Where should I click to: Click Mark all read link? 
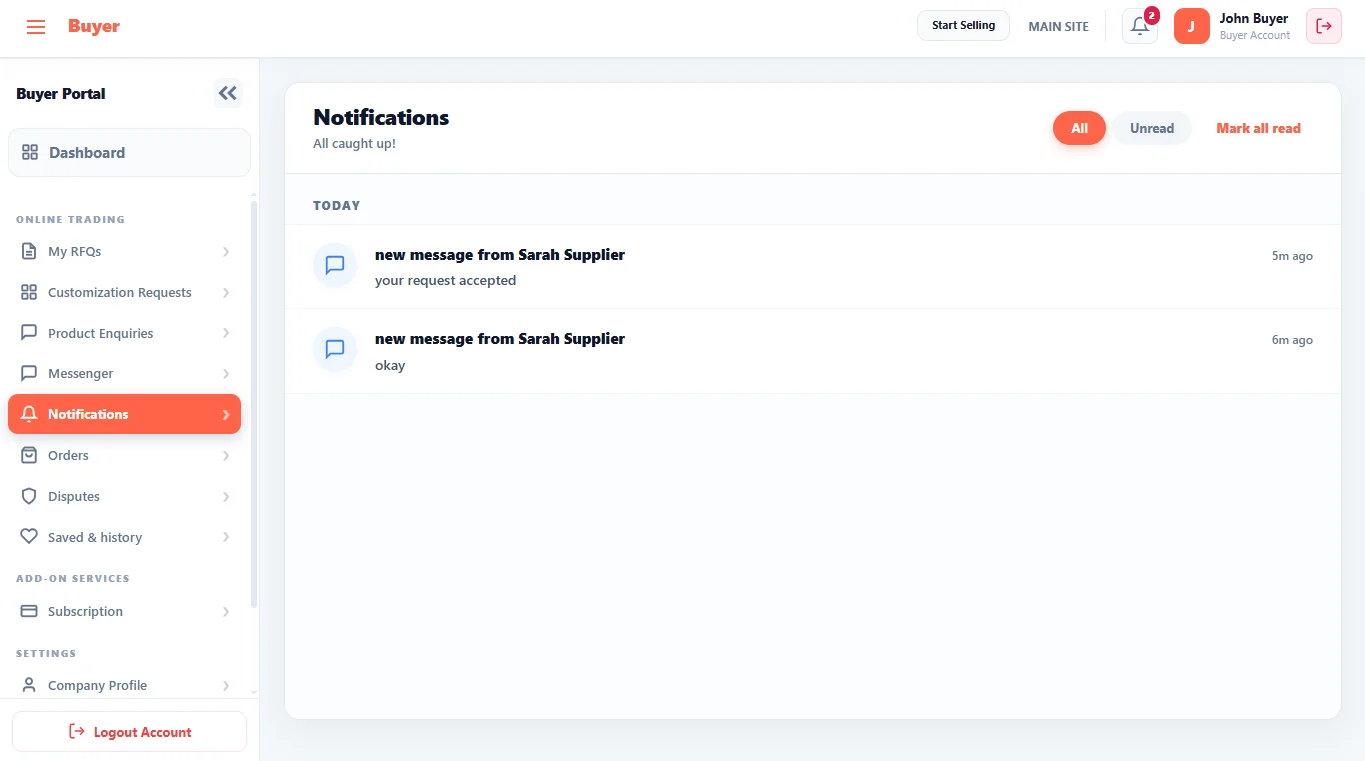(1258, 128)
